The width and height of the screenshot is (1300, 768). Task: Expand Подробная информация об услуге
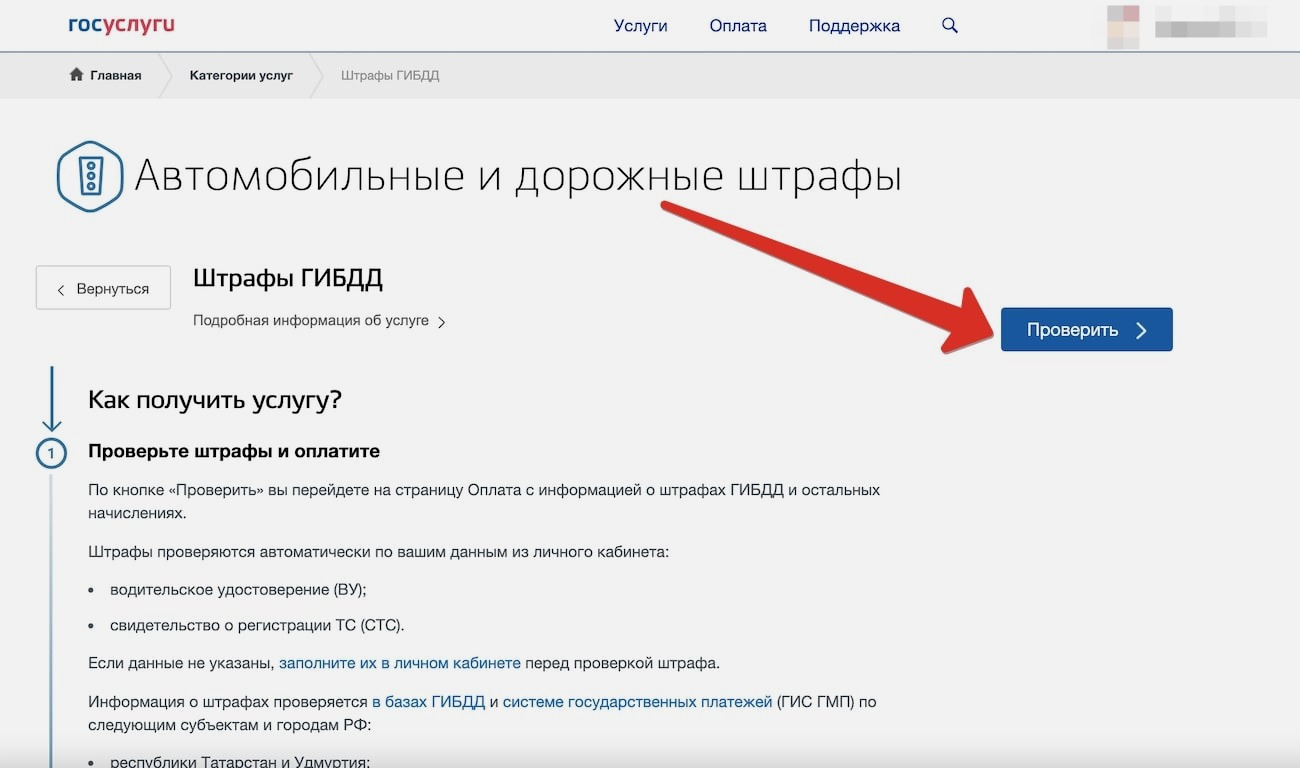click(318, 321)
